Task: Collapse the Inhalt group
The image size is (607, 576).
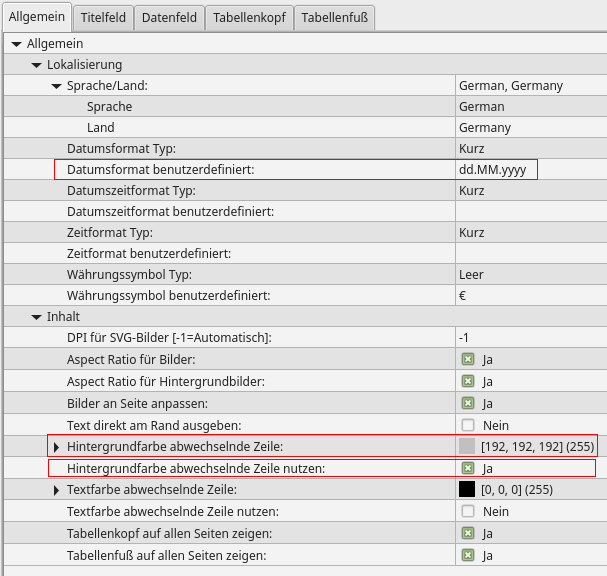Action: point(36,317)
